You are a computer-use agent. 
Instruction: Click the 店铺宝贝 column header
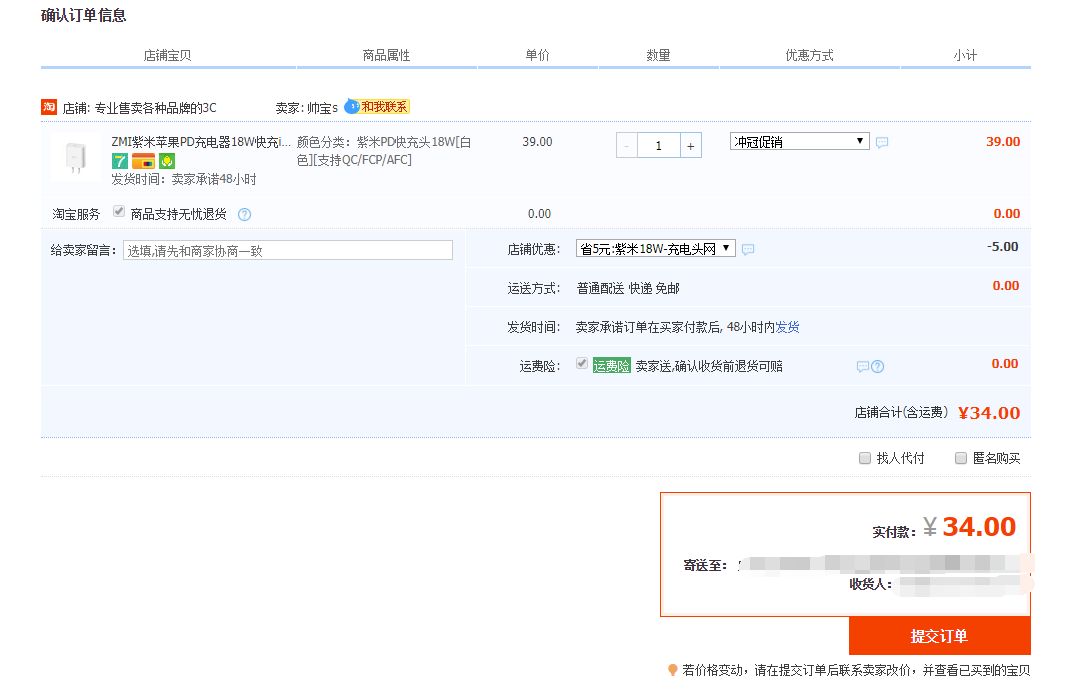point(167,55)
